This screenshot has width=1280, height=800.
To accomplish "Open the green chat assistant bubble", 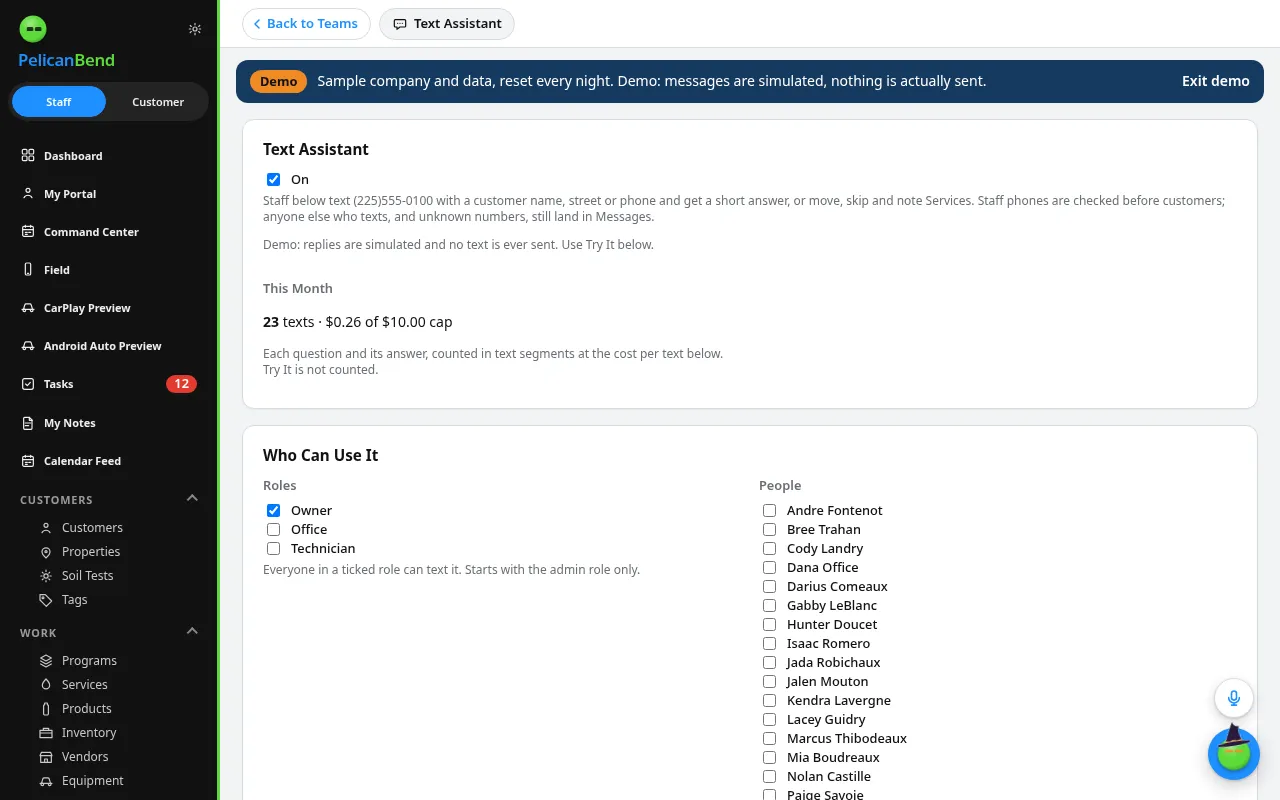I will tap(1234, 754).
